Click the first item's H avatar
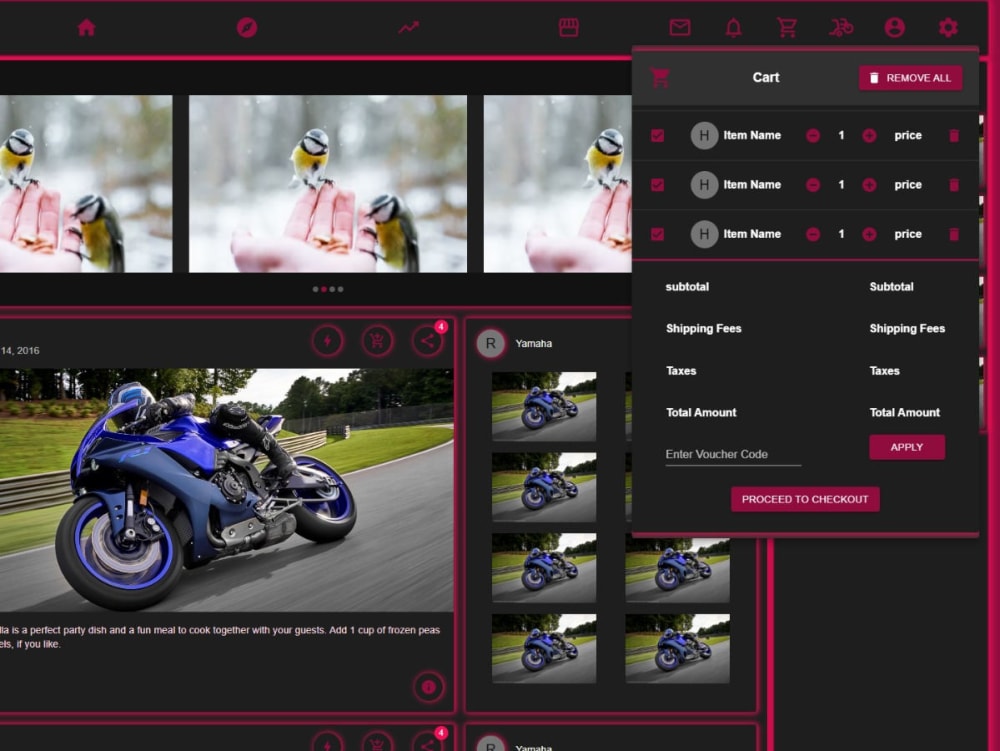The height and width of the screenshot is (751, 1000). (704, 135)
